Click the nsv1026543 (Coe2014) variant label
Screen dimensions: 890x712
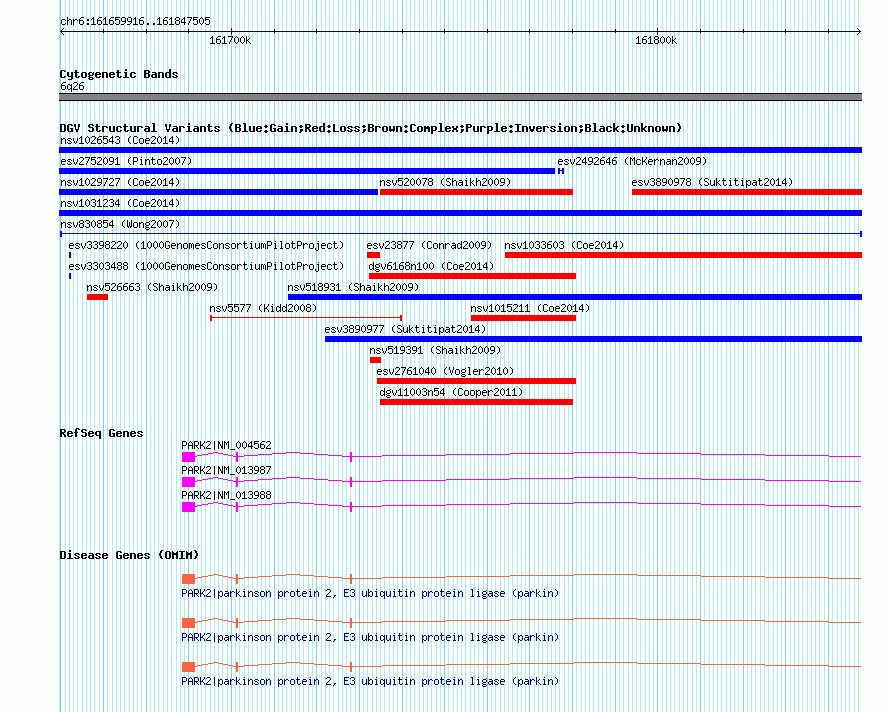click(x=120, y=140)
